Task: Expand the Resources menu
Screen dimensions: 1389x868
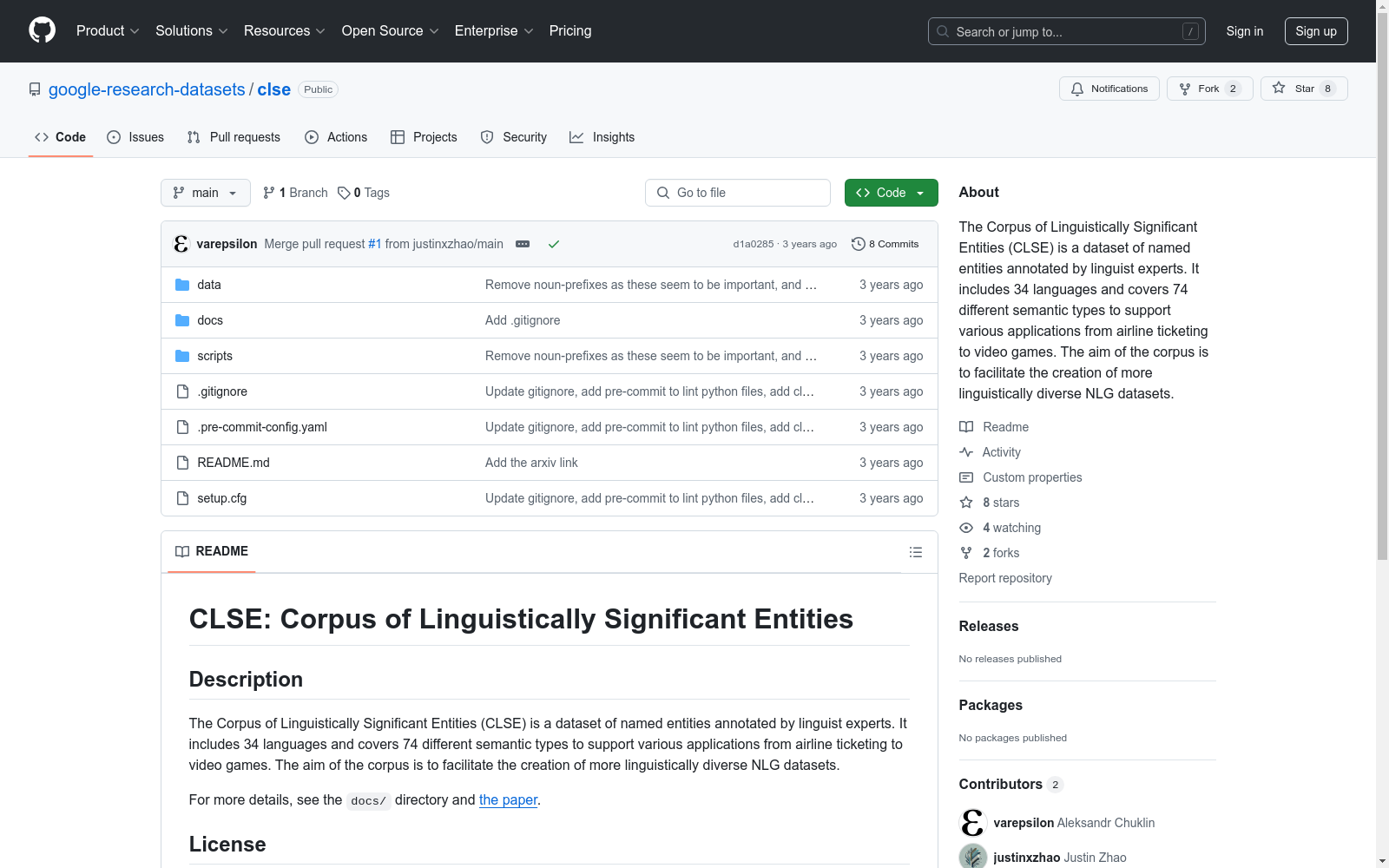Action: click(x=285, y=30)
